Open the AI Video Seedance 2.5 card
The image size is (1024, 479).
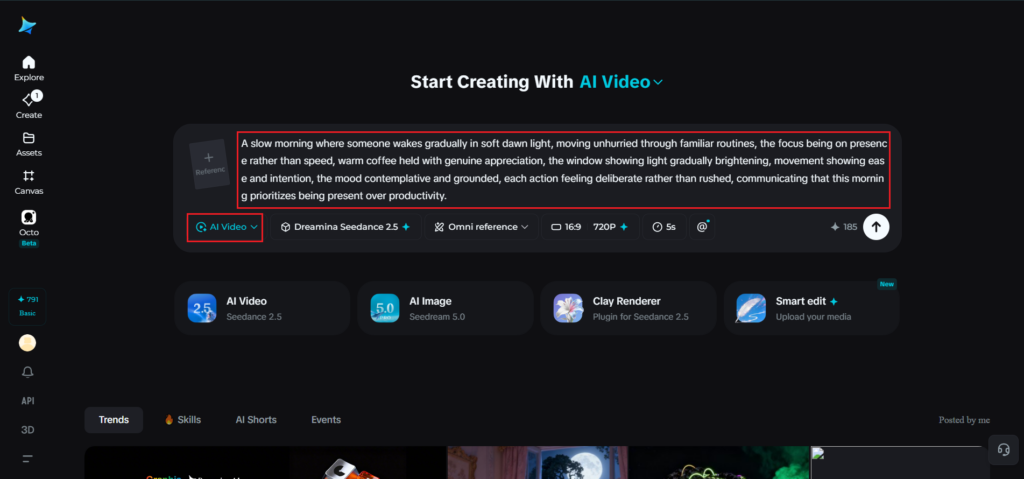click(x=262, y=308)
